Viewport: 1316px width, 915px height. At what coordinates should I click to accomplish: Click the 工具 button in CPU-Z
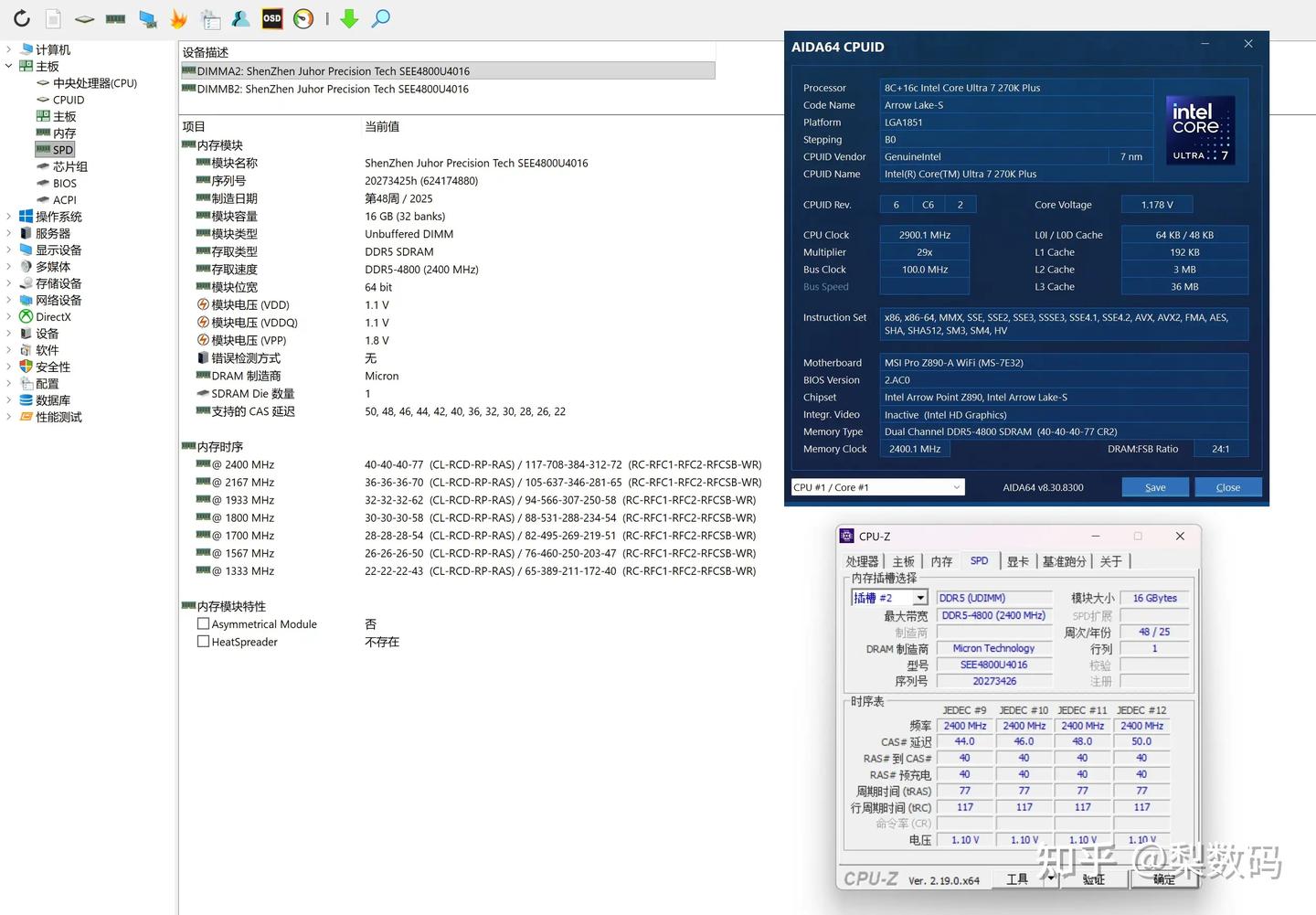click(1018, 878)
